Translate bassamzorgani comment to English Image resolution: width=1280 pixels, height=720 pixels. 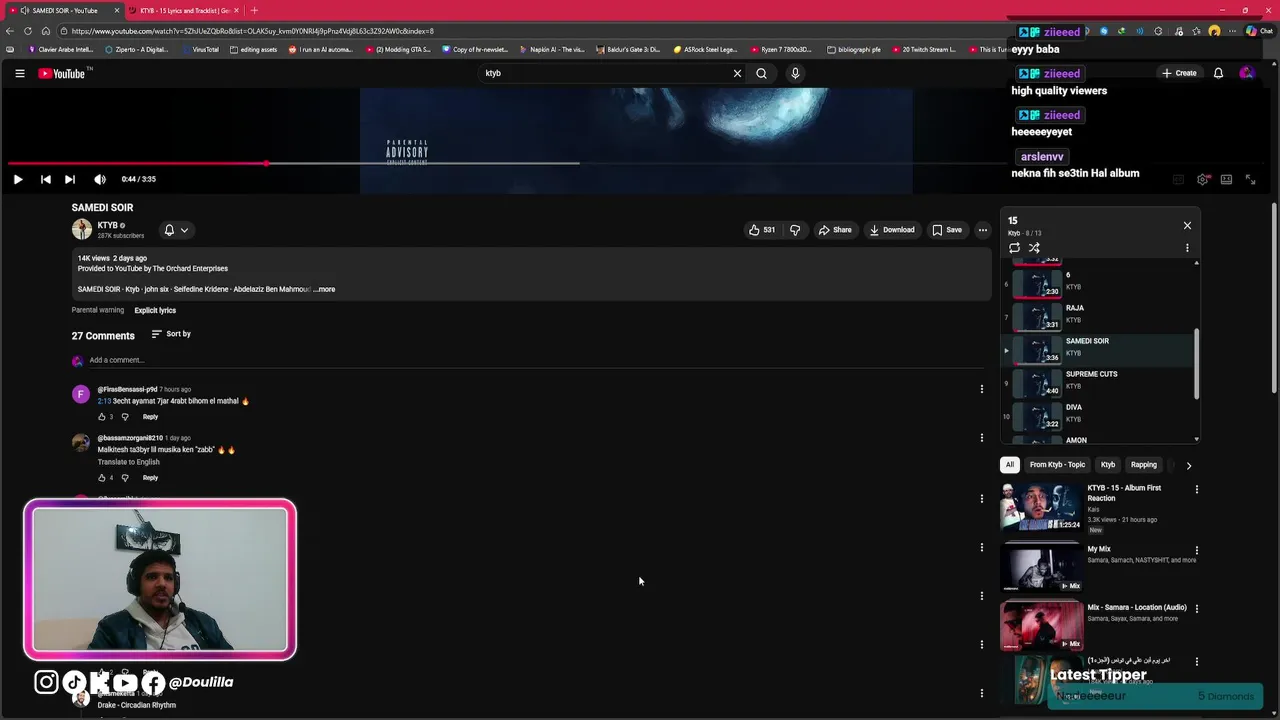(128, 462)
